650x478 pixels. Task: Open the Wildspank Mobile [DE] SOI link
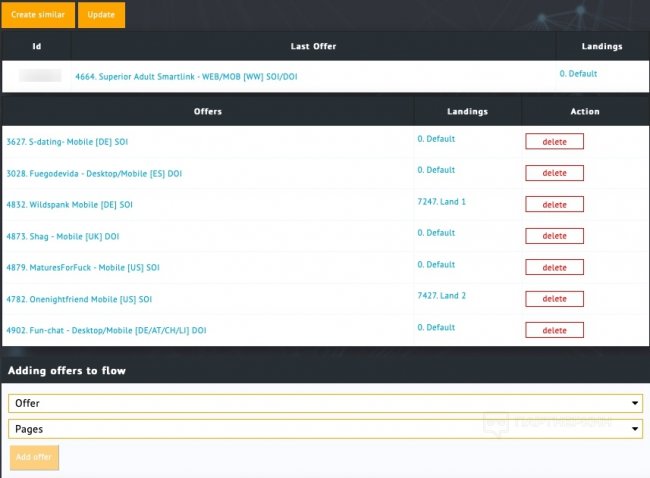point(69,205)
